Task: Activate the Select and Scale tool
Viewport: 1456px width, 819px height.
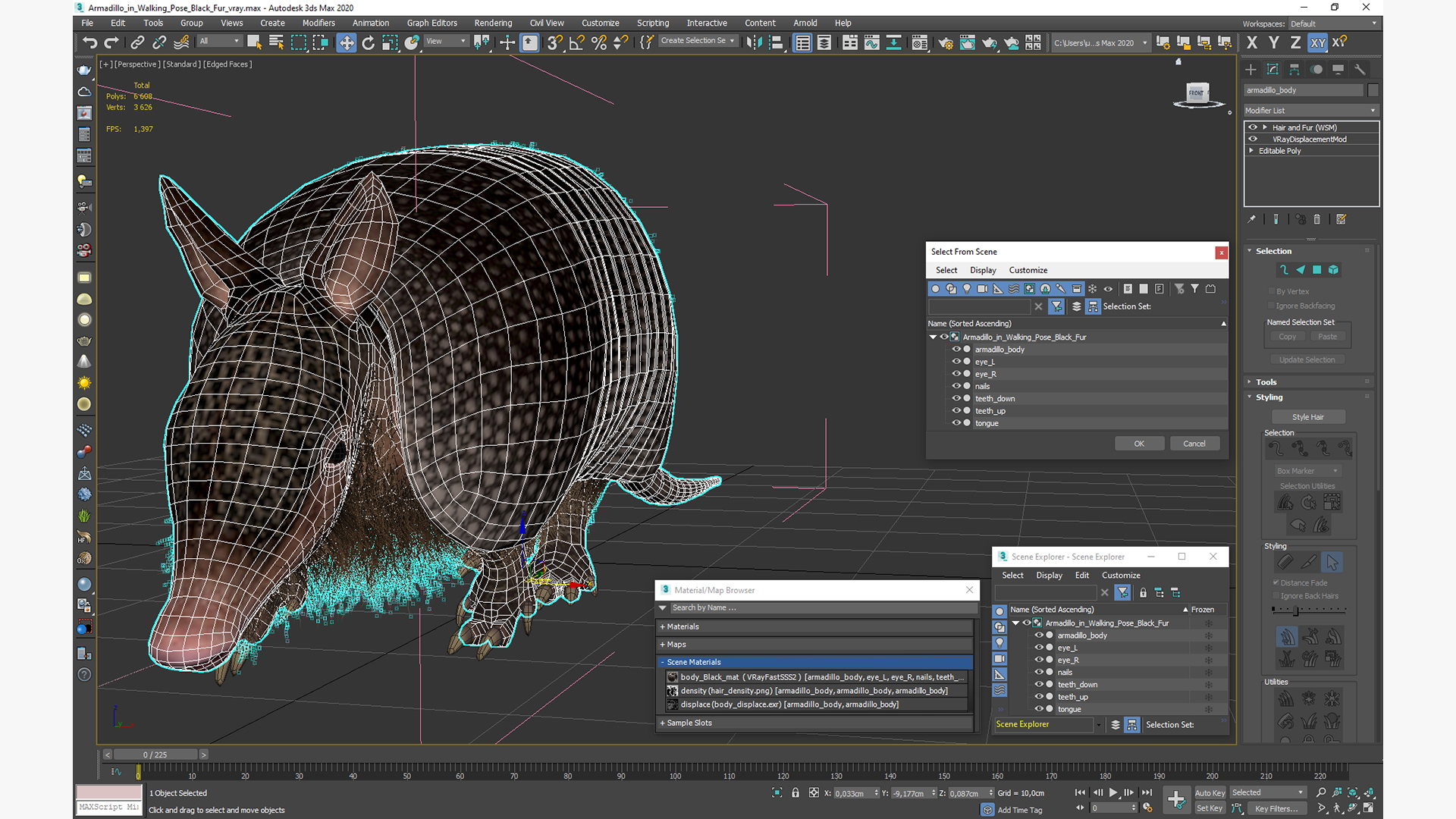Action: (390, 43)
